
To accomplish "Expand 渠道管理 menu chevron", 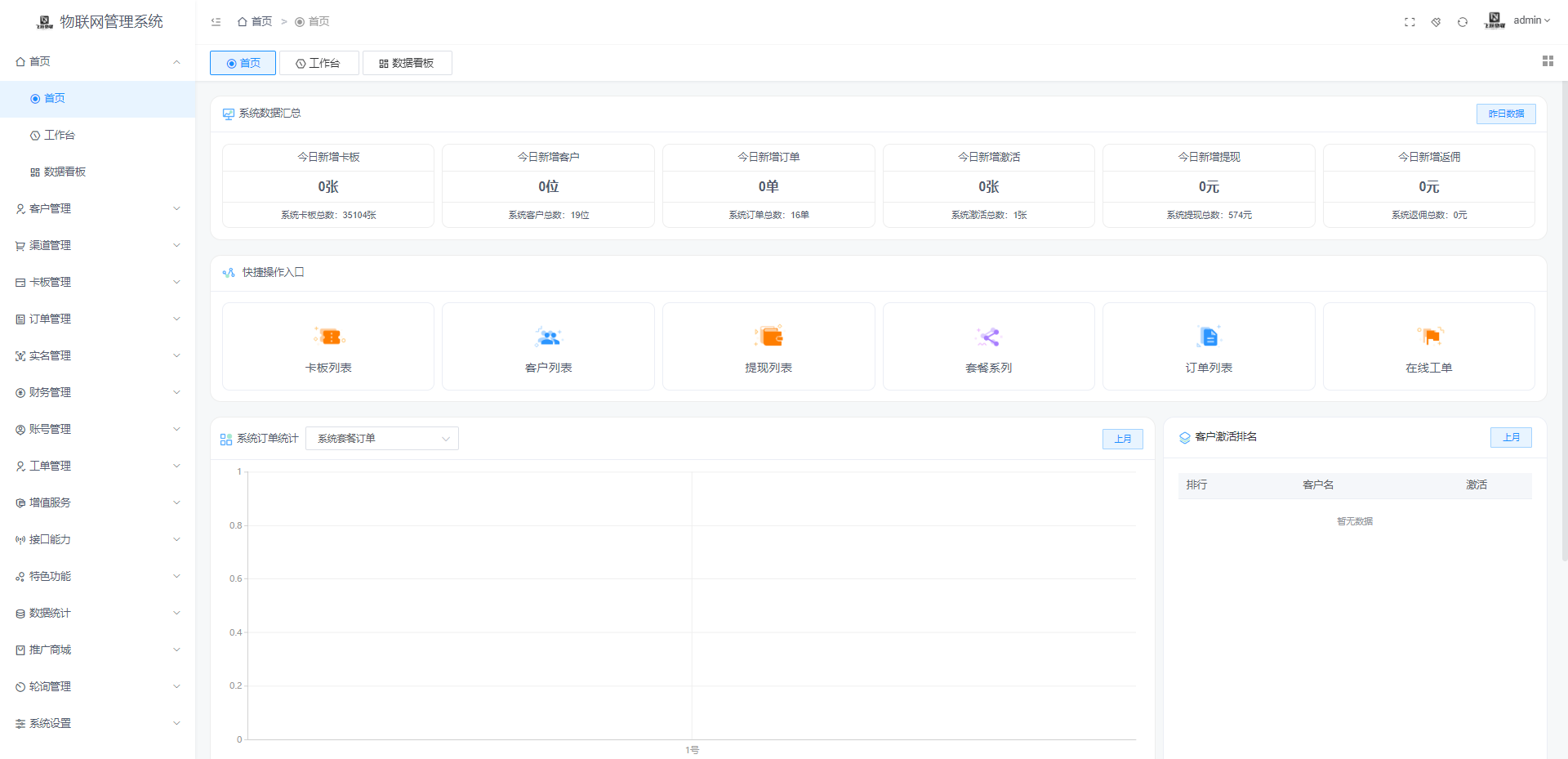I will [x=176, y=246].
